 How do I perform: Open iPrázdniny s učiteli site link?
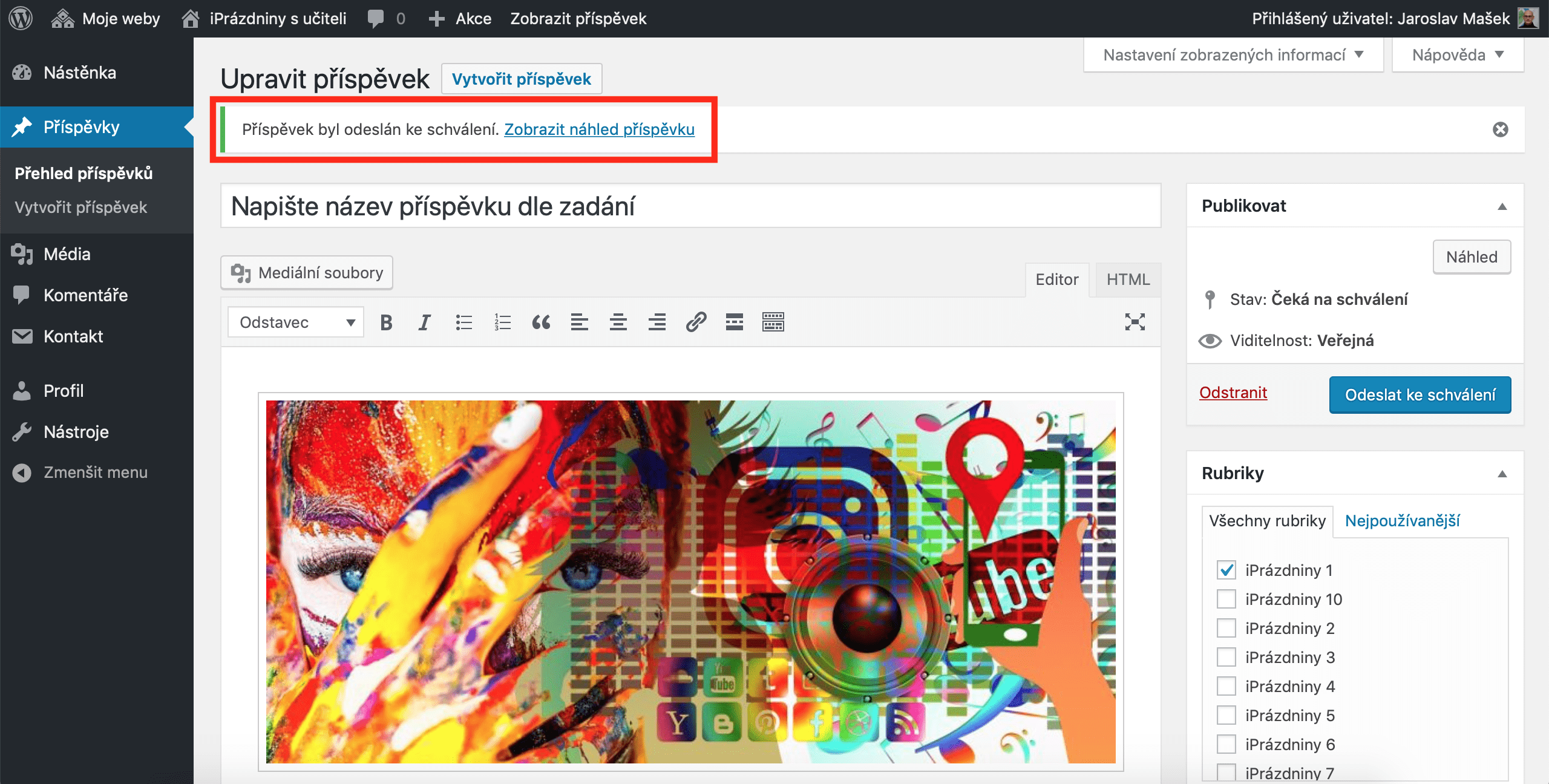[x=264, y=18]
